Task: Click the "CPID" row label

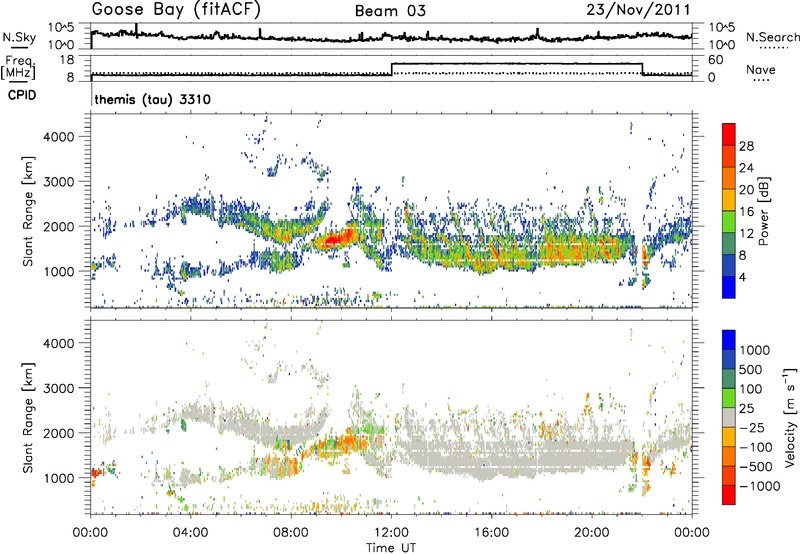Action: point(22,95)
